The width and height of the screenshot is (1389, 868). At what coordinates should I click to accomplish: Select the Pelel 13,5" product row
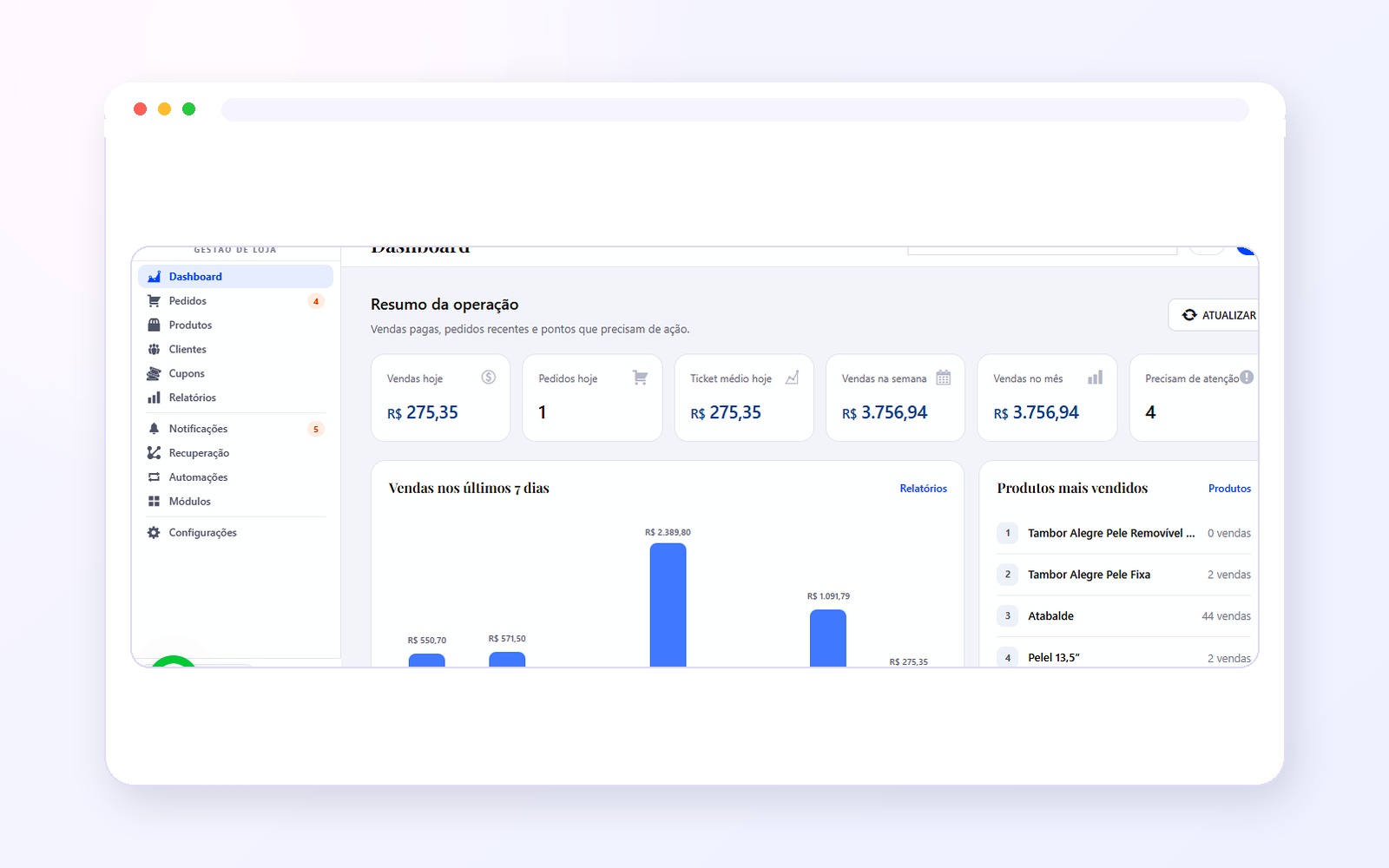coord(1124,657)
